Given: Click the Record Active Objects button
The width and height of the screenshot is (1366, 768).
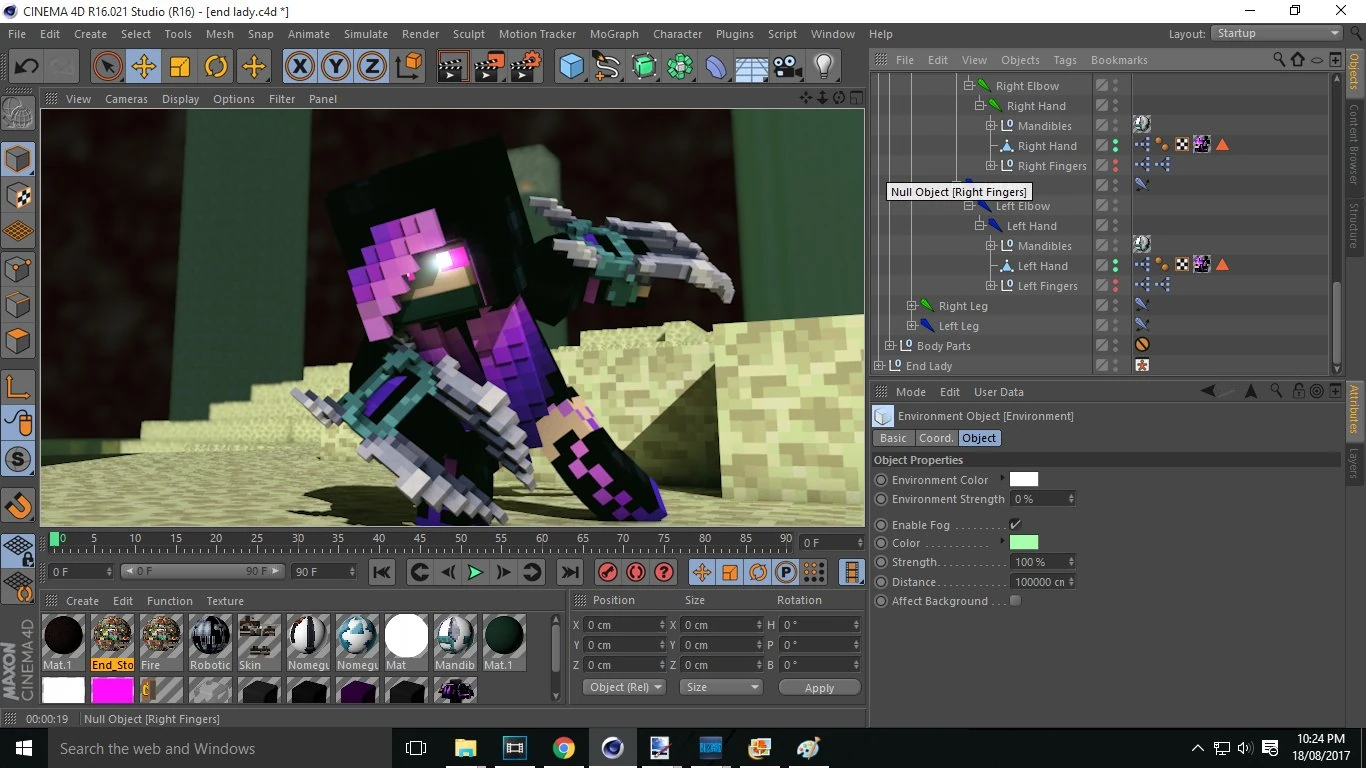Looking at the screenshot, I should pos(607,572).
